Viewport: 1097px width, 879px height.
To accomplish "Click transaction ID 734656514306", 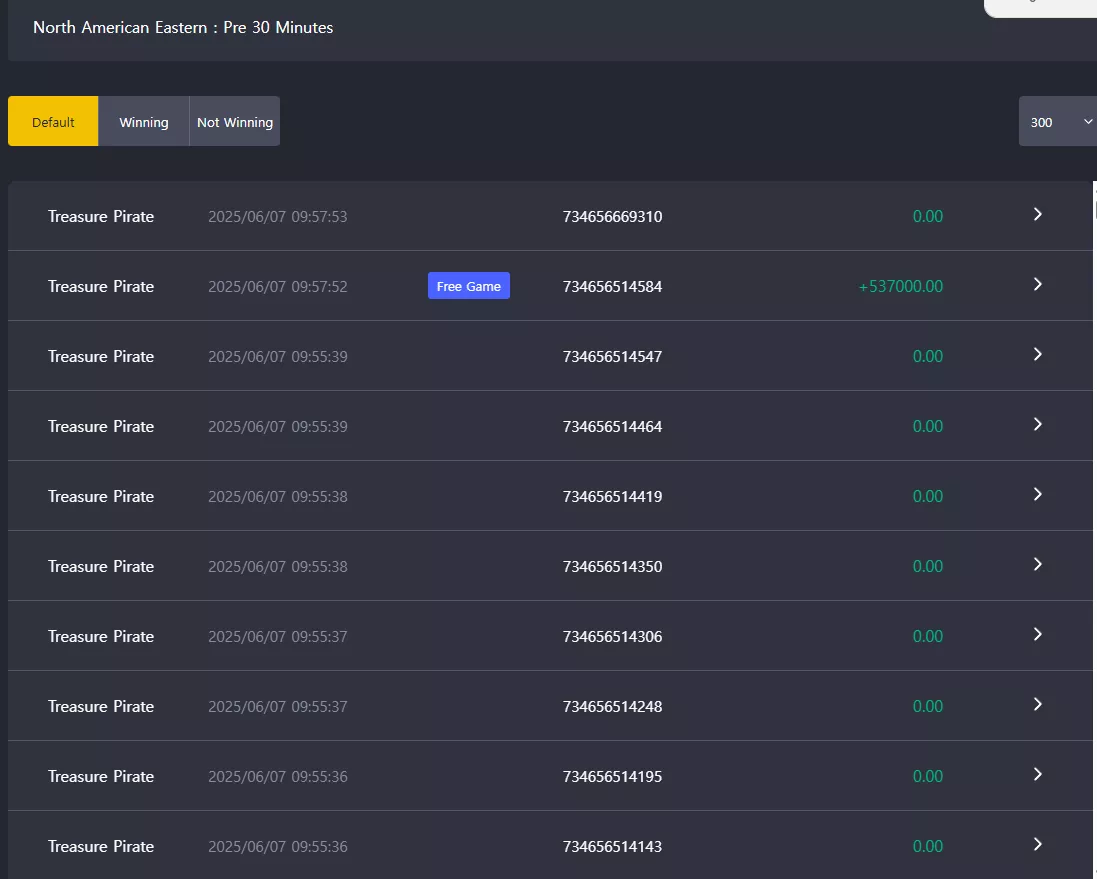I will click(612, 636).
